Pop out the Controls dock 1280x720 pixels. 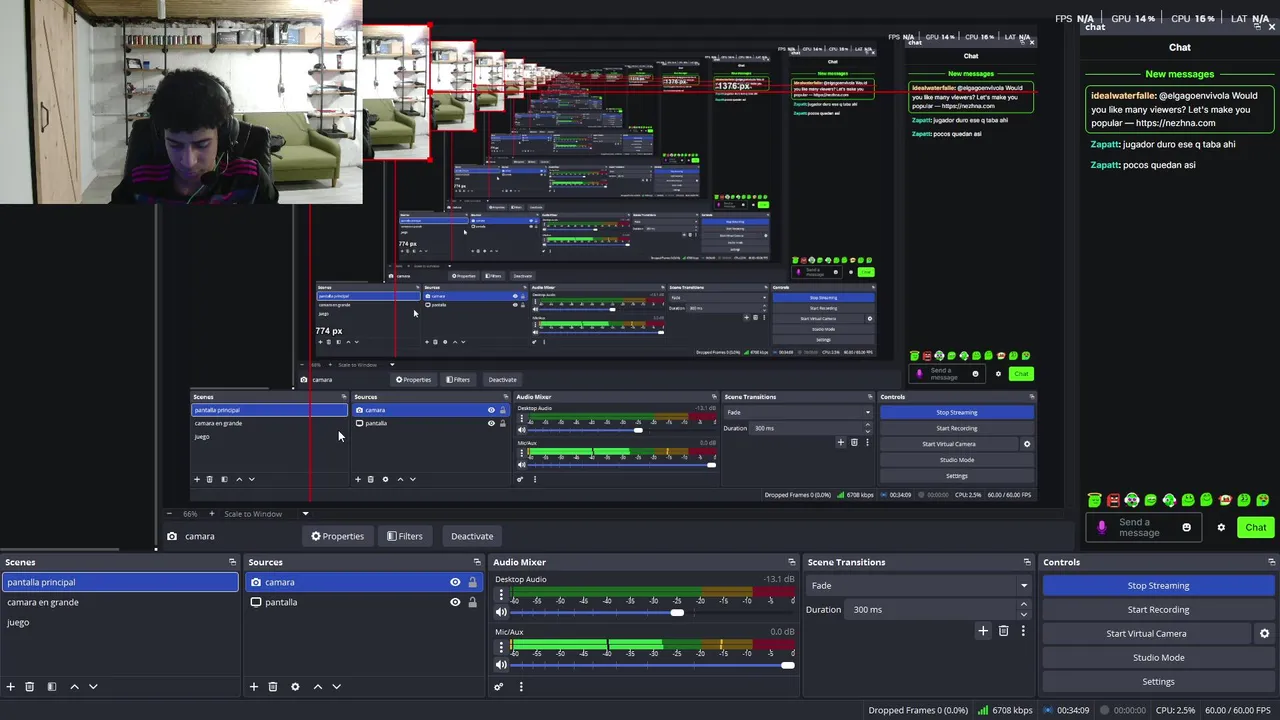1272,562
